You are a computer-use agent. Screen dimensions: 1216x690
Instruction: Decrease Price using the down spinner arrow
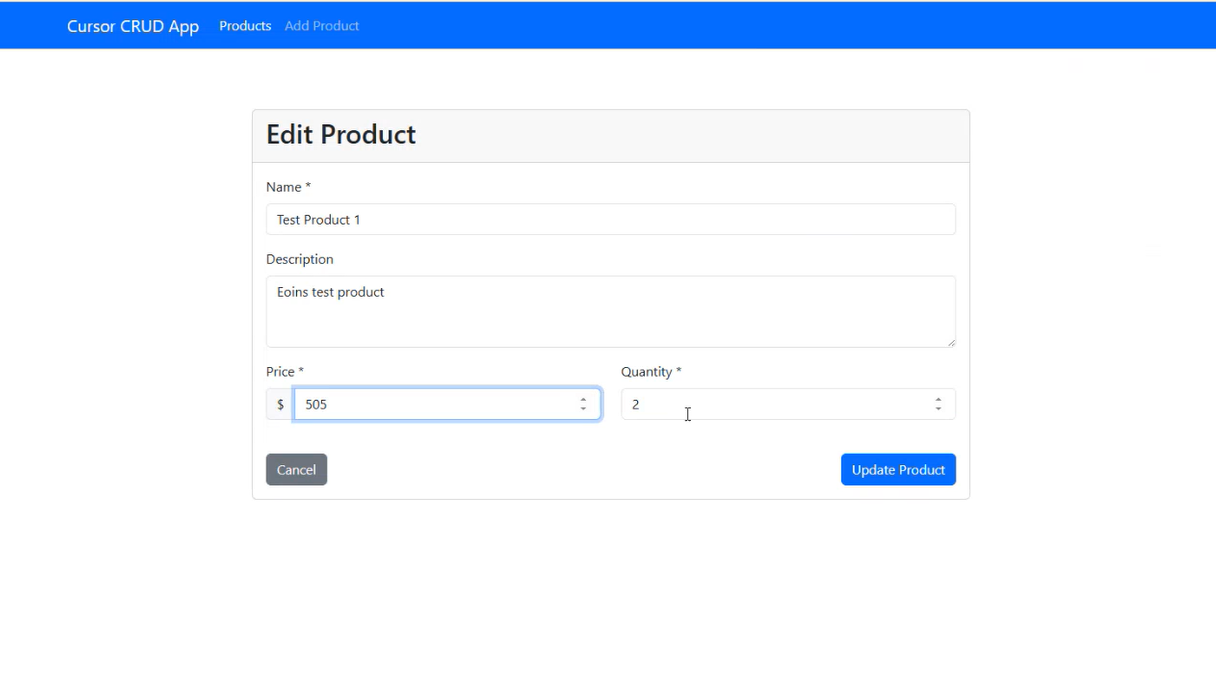583,409
